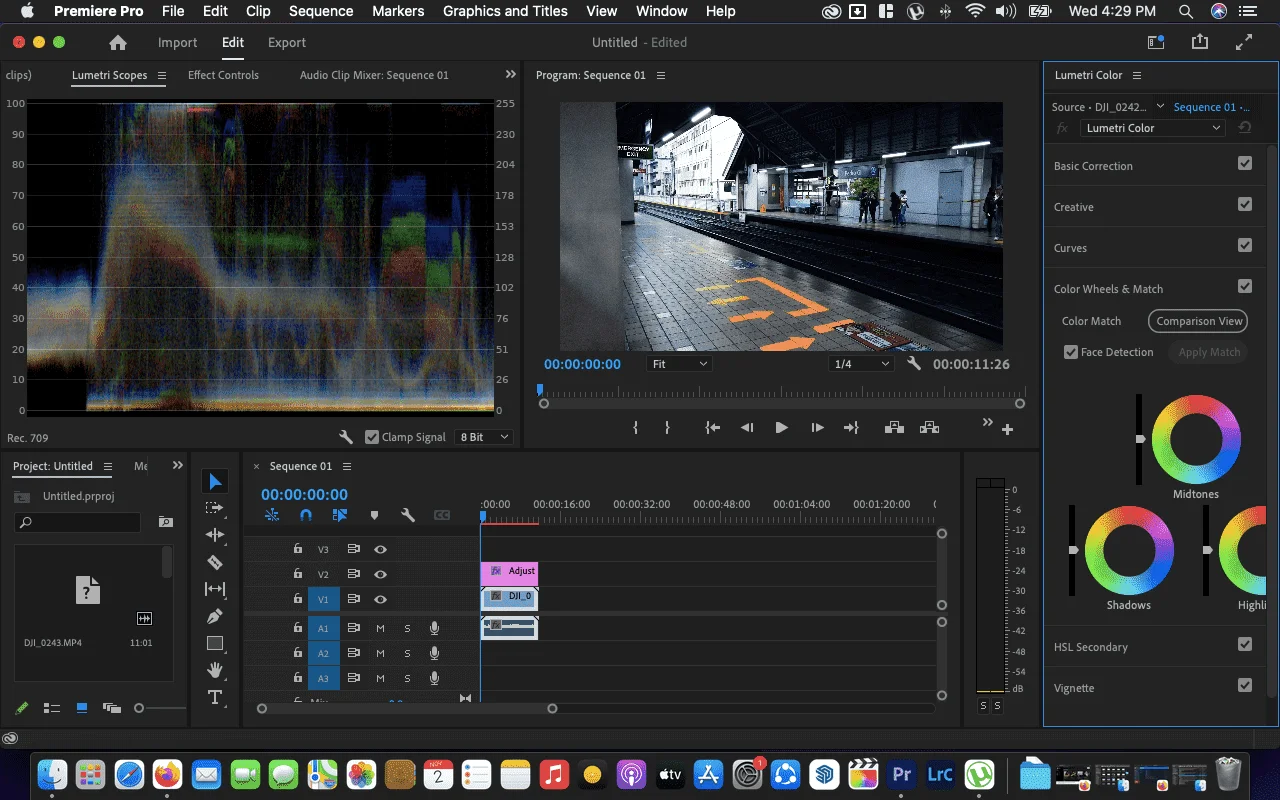Click the Midtones color wheel
This screenshot has width=1280, height=800.
coord(1196,440)
